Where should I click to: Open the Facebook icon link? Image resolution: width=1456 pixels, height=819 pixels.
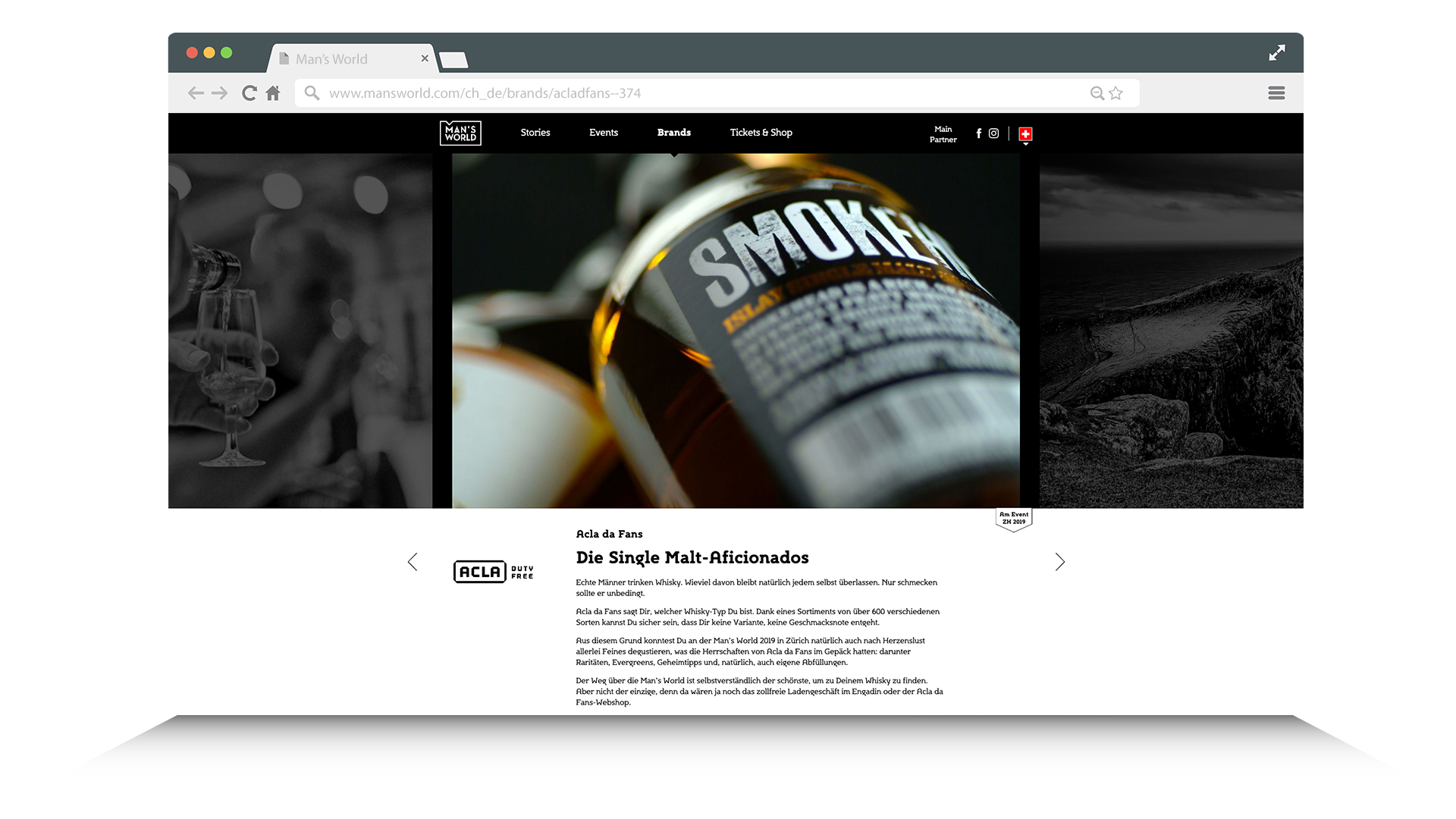(978, 133)
